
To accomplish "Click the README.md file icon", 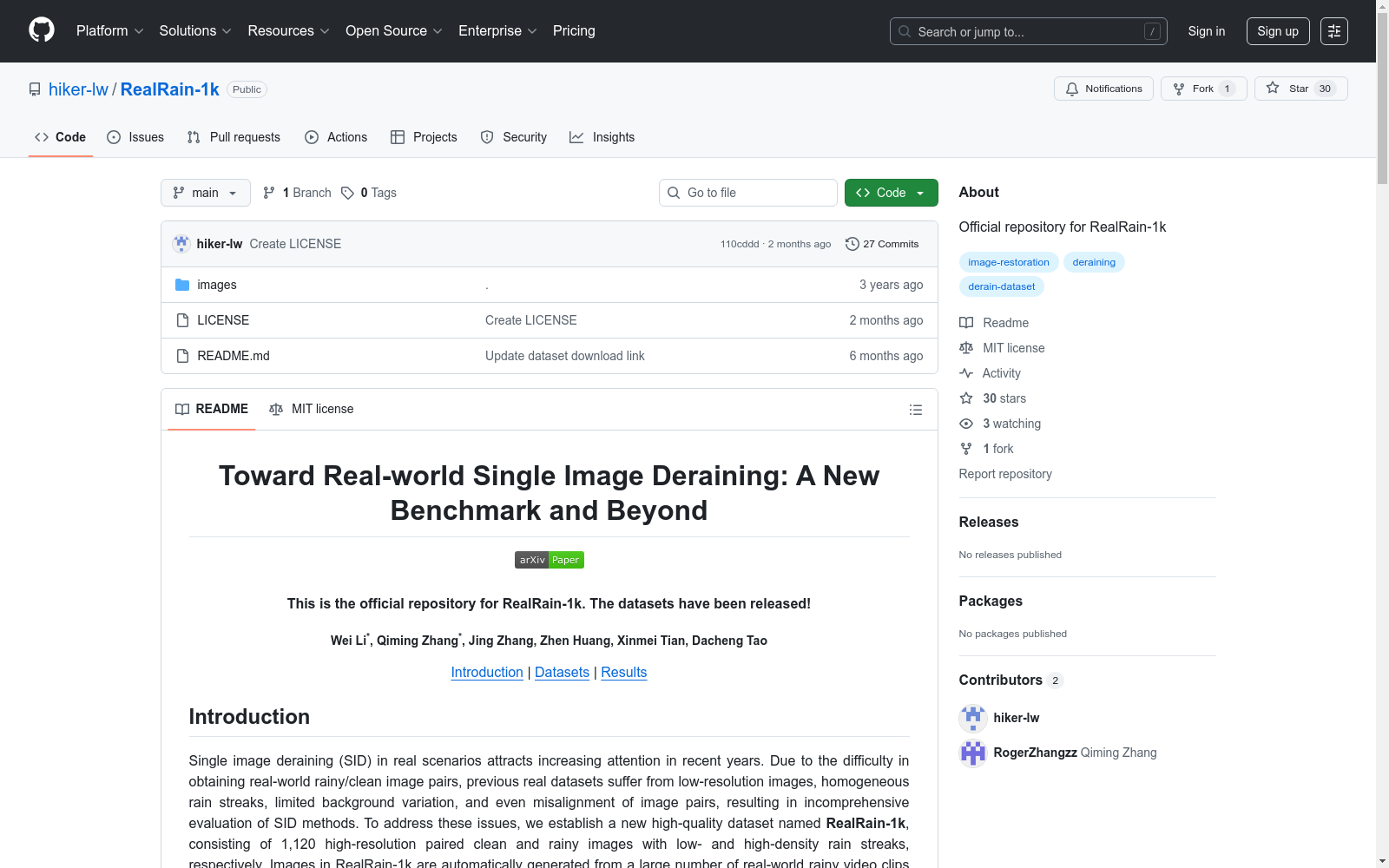I will (x=182, y=356).
